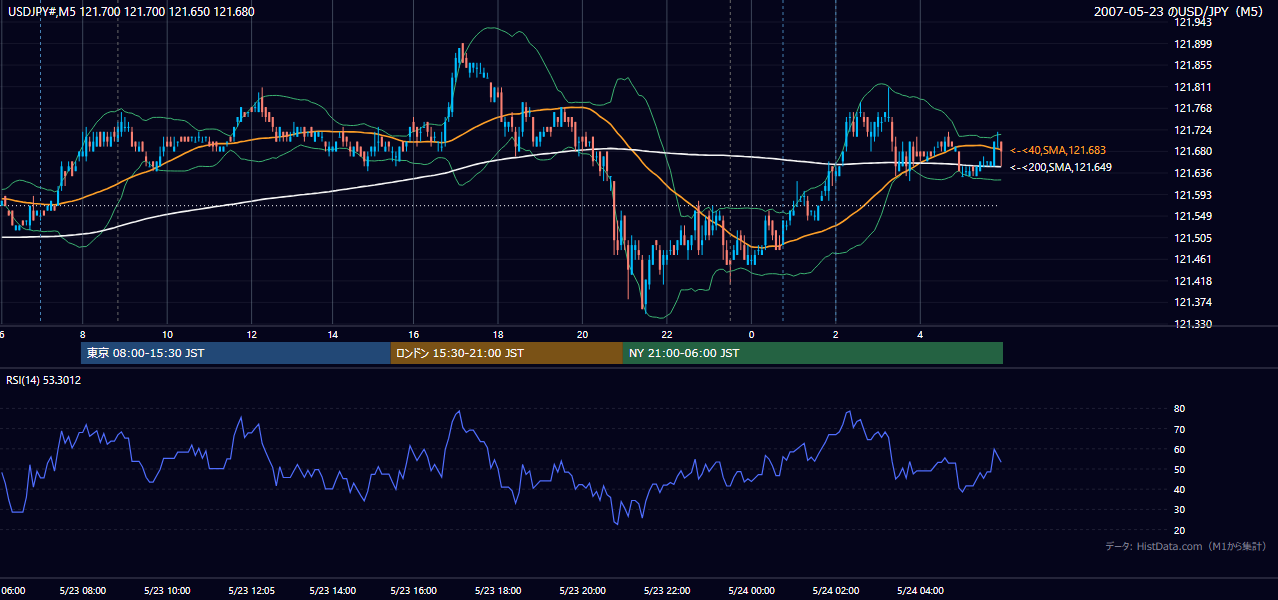Click the RSI scale level 40
Image resolution: width=1278 pixels, height=600 pixels.
click(1179, 489)
